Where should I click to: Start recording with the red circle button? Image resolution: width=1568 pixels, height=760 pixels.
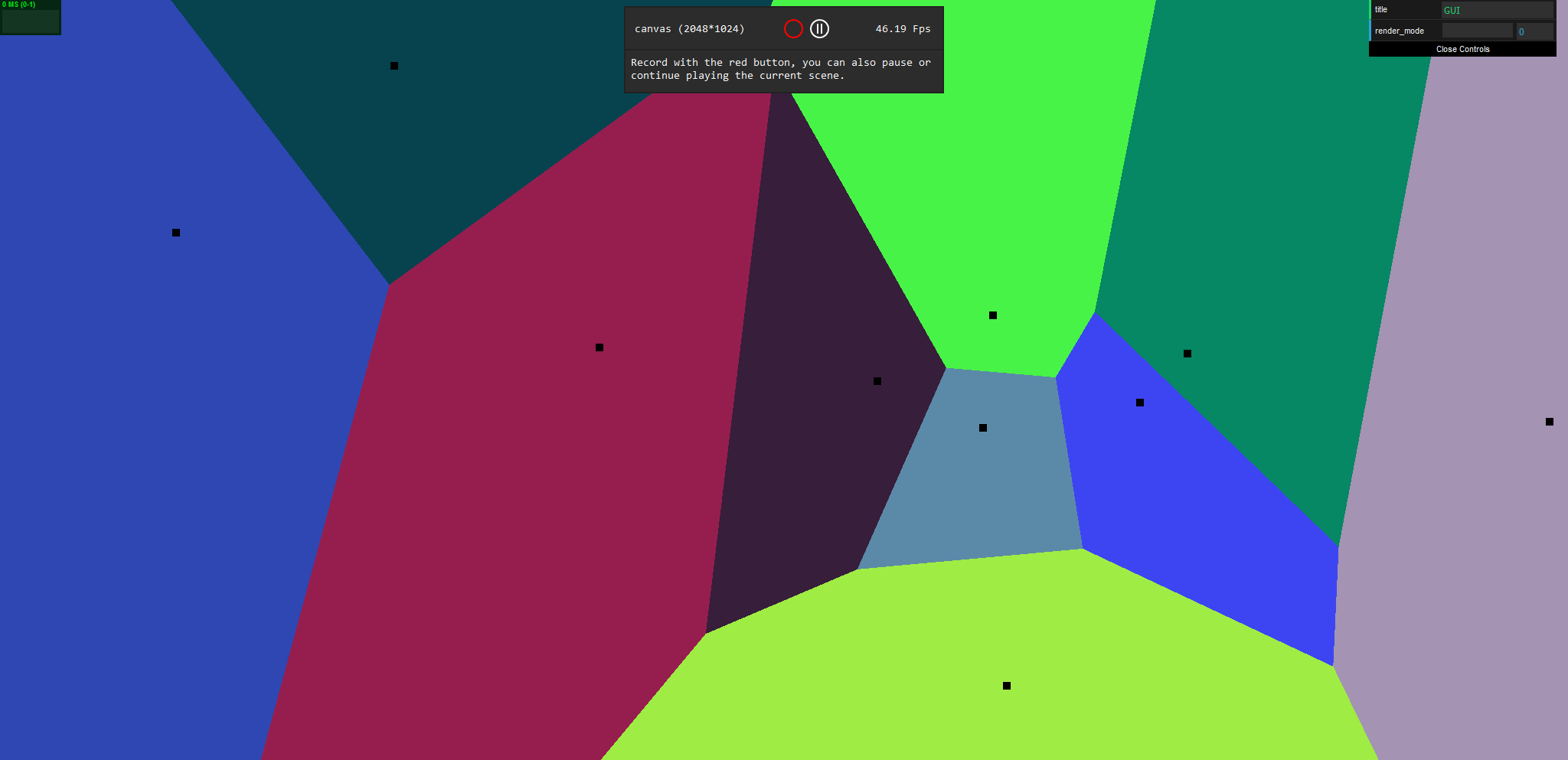(793, 29)
